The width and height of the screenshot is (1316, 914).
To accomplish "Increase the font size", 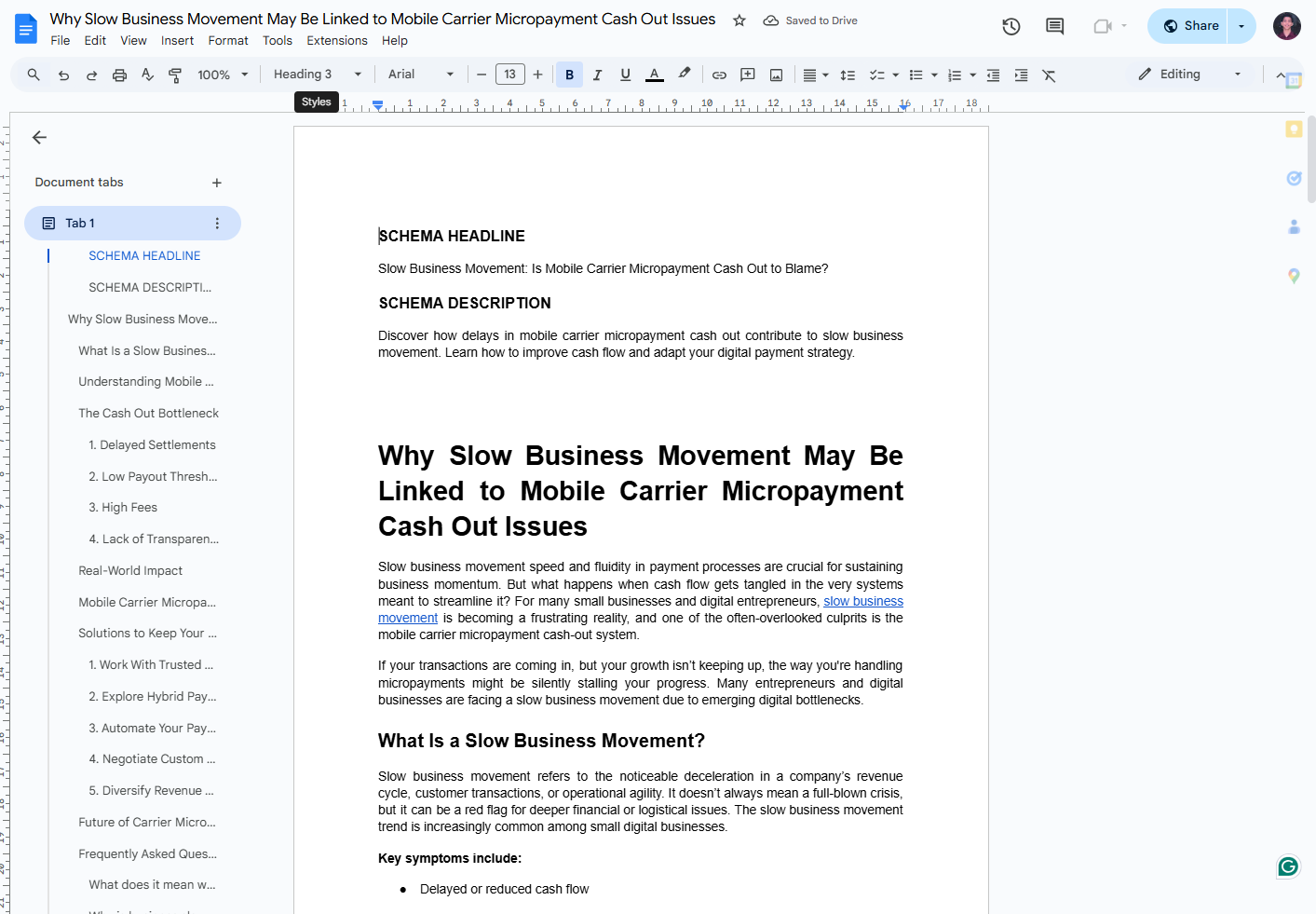I will pos(537,75).
